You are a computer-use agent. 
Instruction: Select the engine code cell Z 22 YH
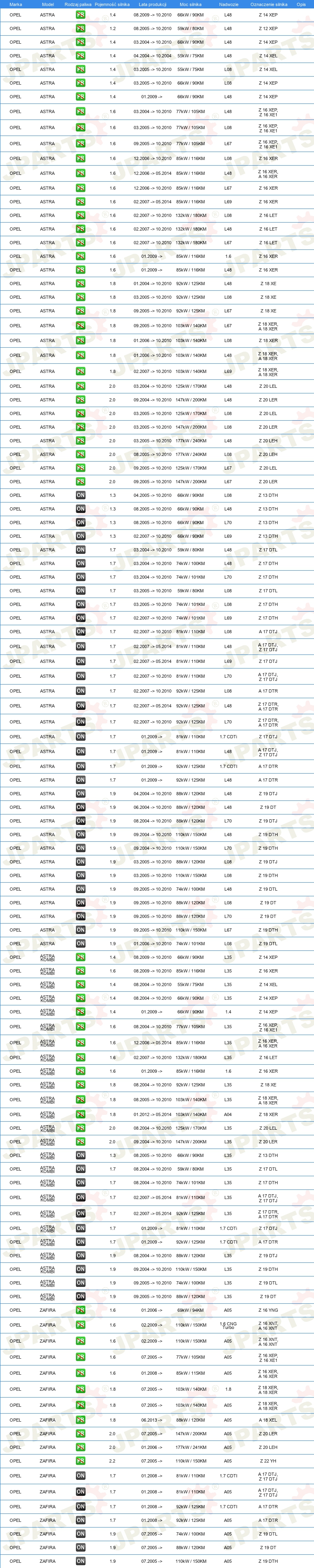[x=268, y=1461]
